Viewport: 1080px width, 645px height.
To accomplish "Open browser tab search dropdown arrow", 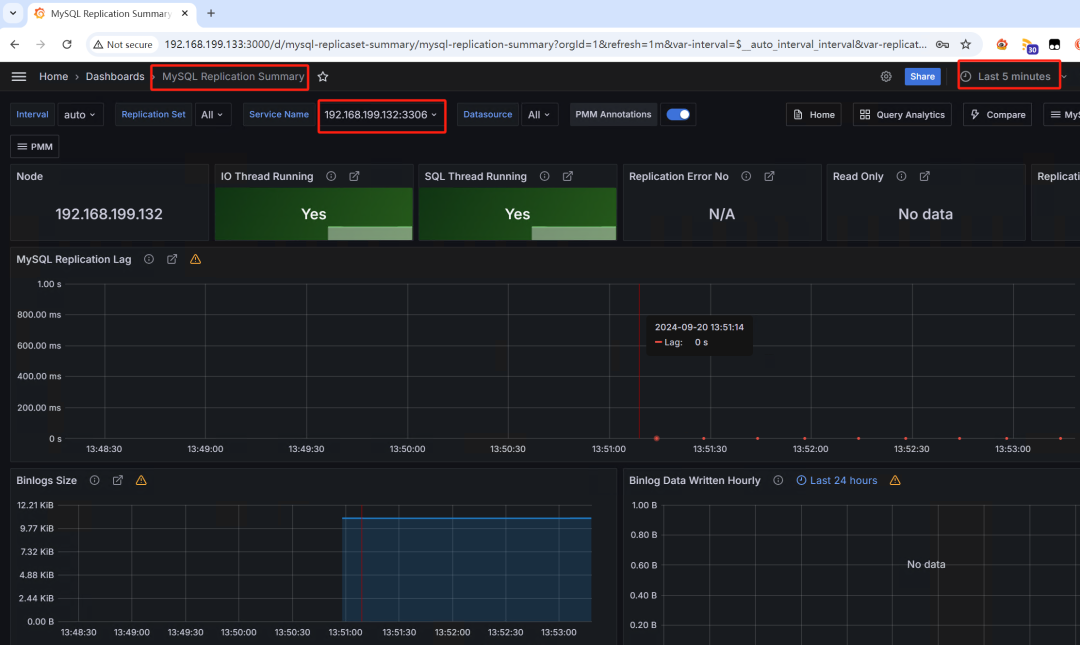I will (x=12, y=13).
